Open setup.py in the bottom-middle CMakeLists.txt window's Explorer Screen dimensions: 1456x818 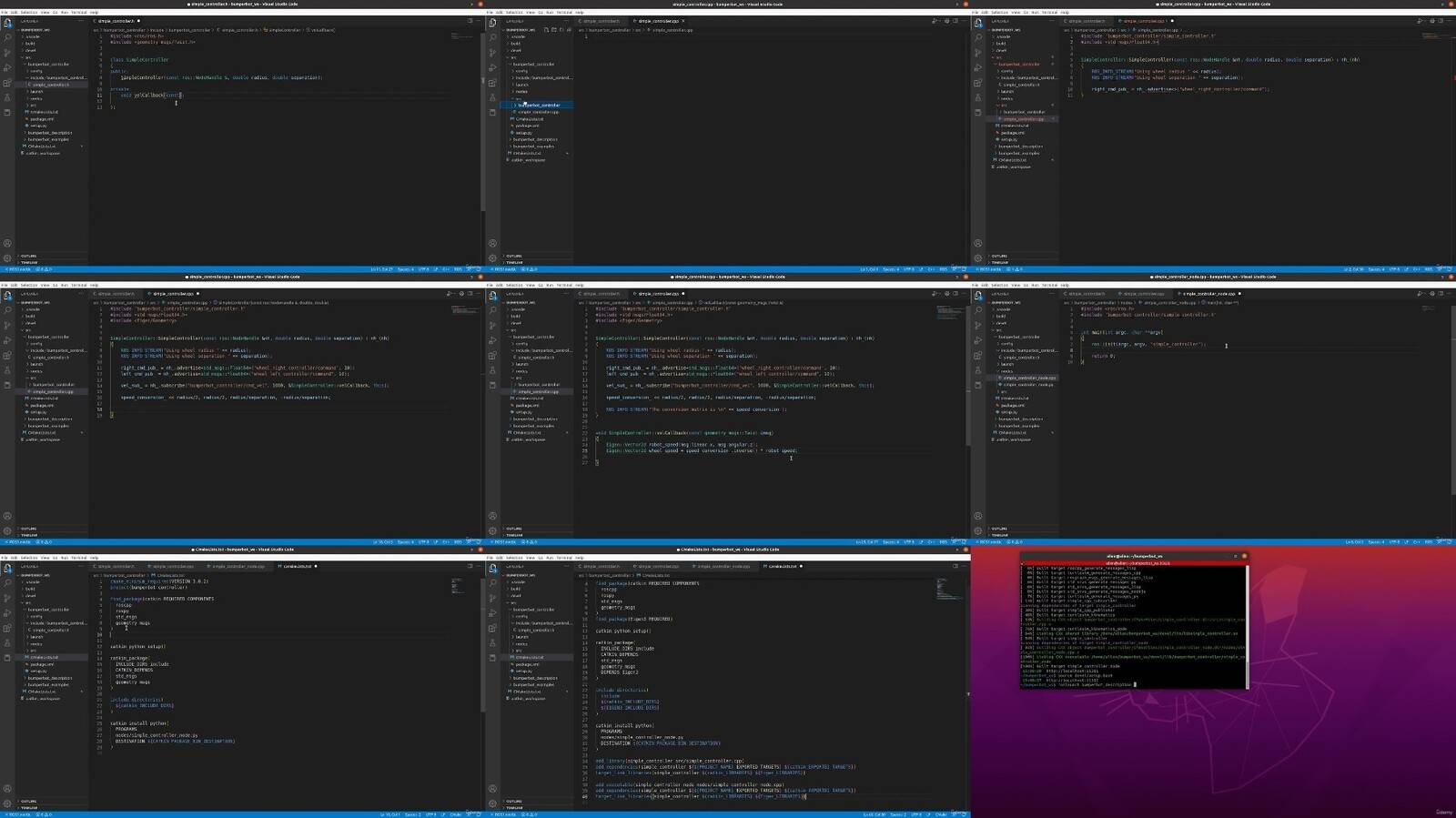pyautogui.click(x=524, y=671)
